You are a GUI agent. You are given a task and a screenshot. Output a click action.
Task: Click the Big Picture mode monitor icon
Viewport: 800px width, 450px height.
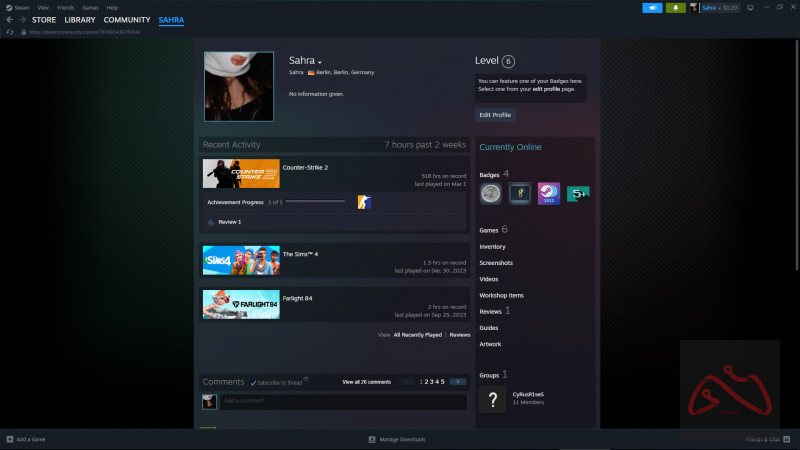tap(749, 7)
